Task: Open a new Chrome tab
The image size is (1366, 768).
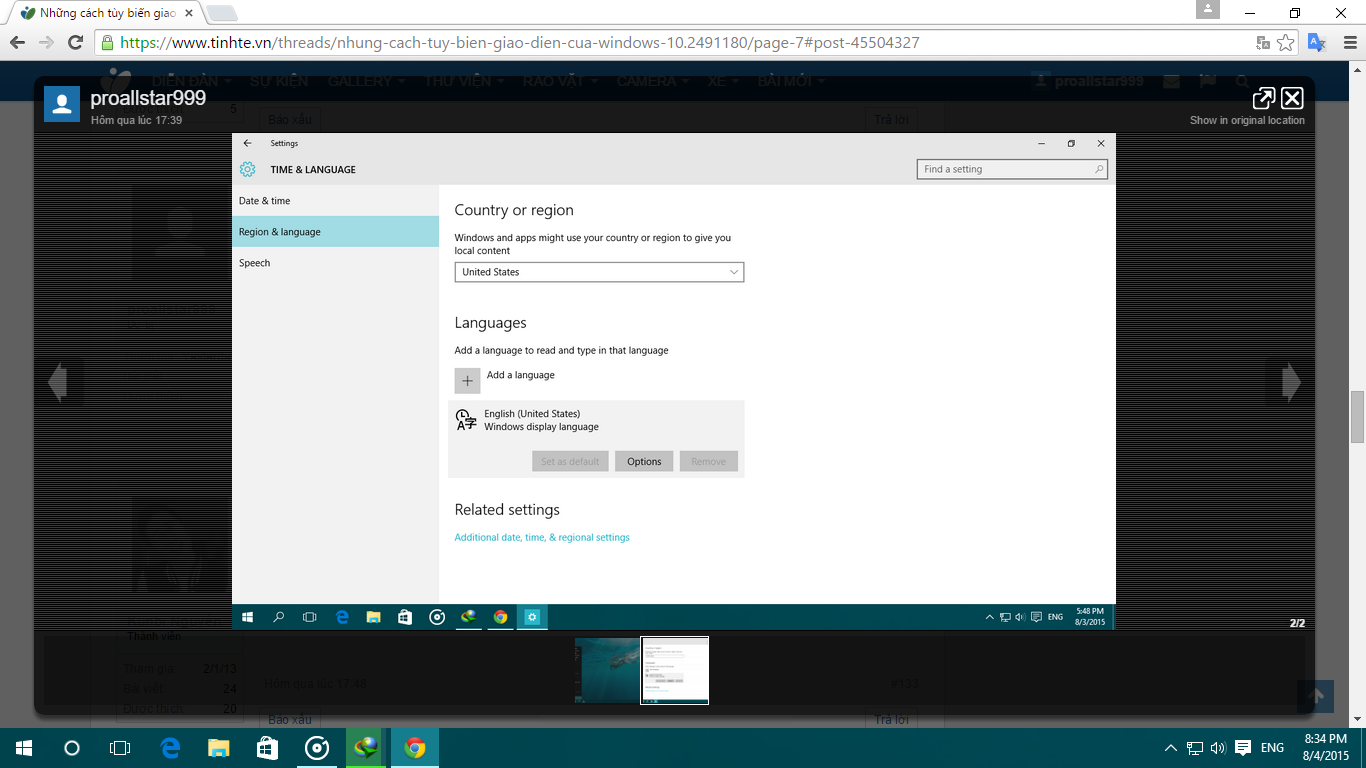Action: (x=221, y=14)
